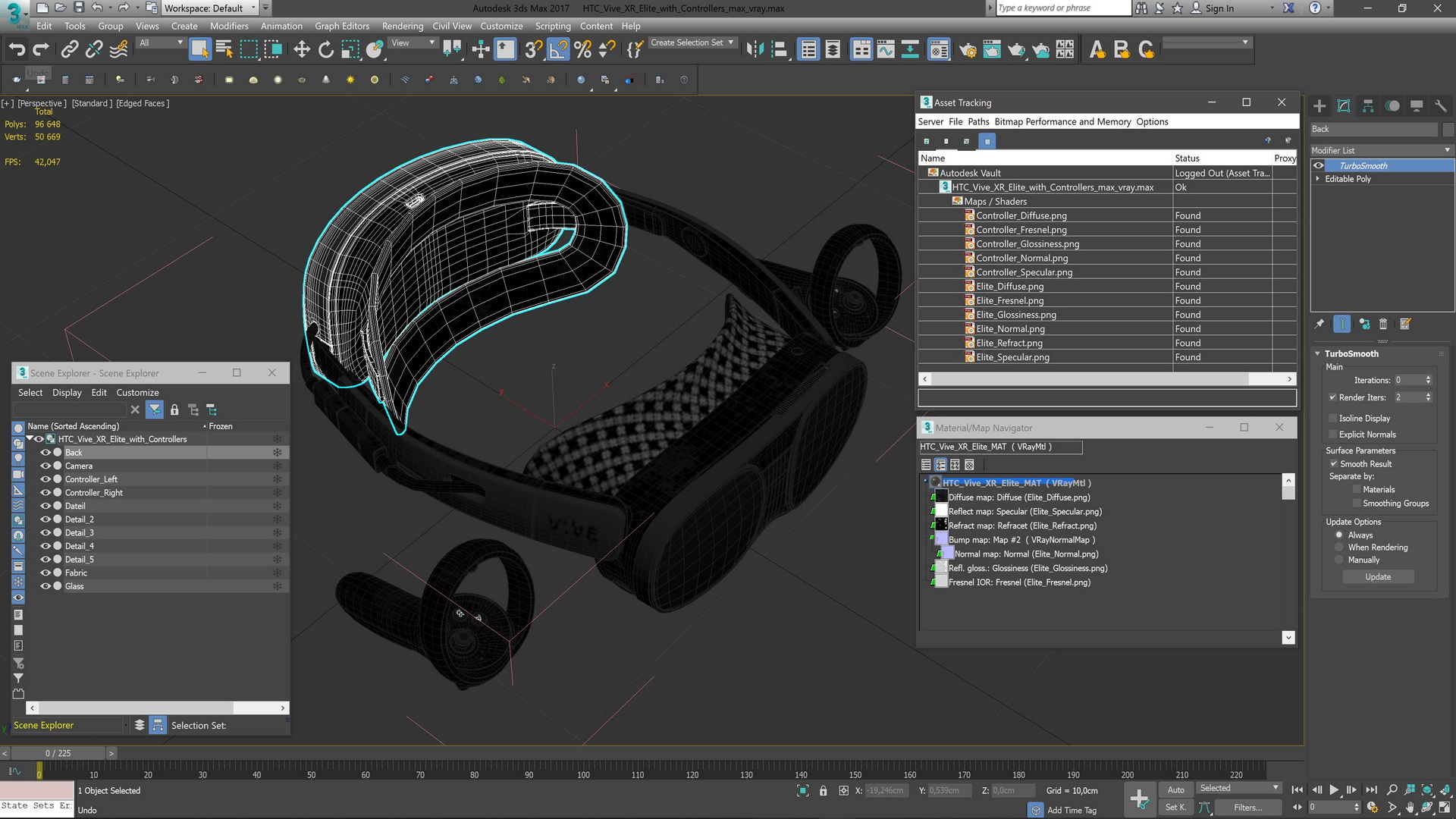
Task: Click the Align tool icon
Action: (780, 50)
